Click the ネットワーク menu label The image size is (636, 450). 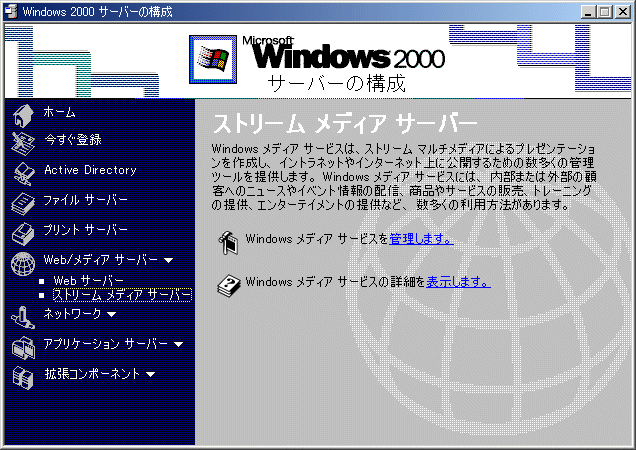point(72,314)
